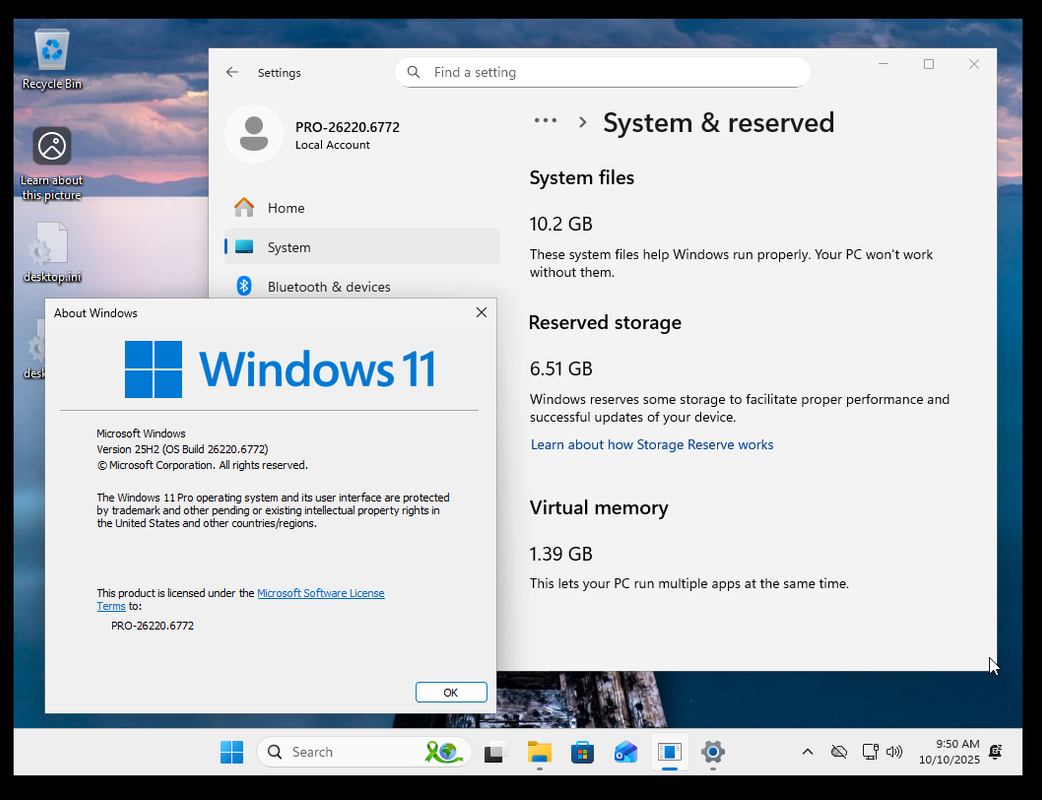Open Learn about this picture icon
Screen dimensions: 1042x800
coord(52,164)
